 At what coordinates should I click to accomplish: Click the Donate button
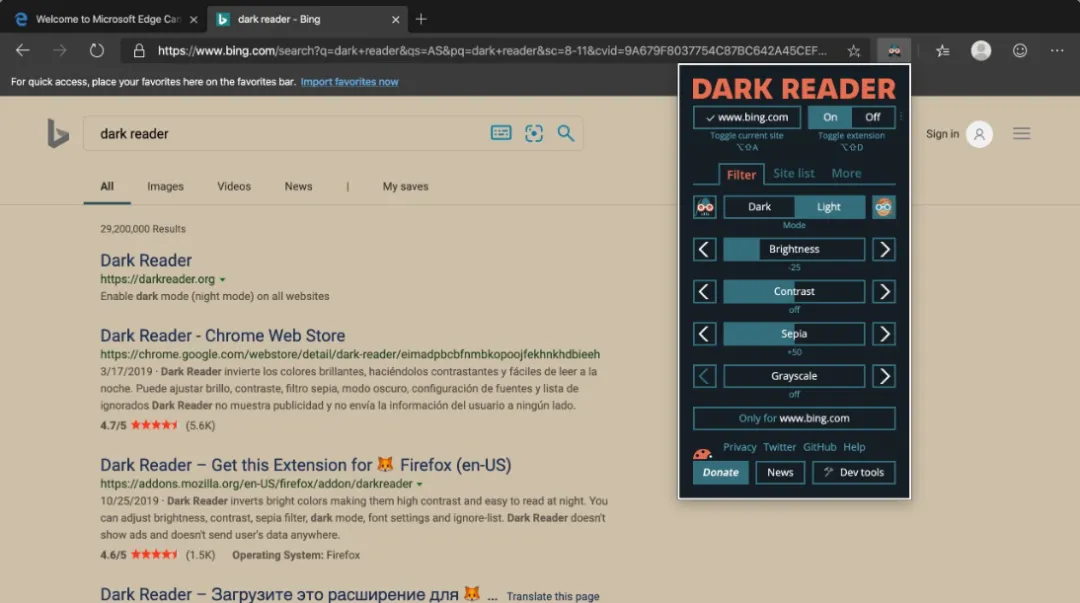coord(720,472)
